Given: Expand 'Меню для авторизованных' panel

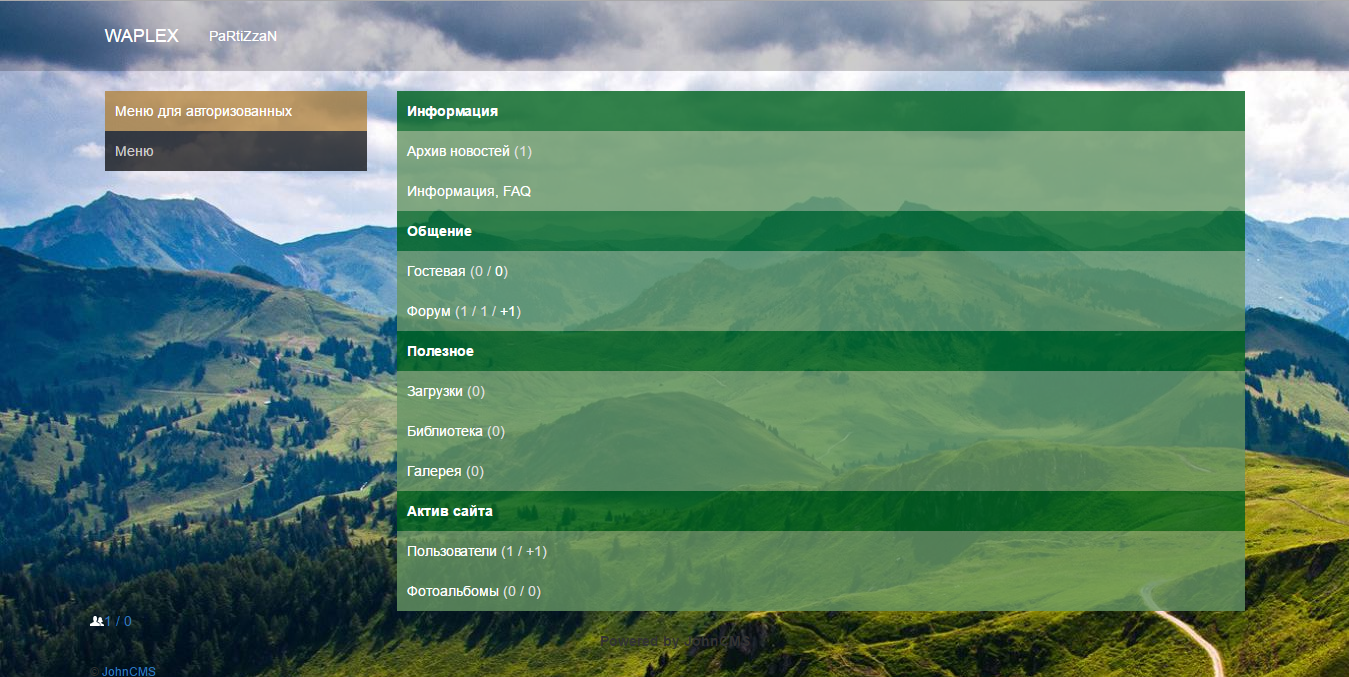Looking at the screenshot, I should pyautogui.click(x=235, y=111).
